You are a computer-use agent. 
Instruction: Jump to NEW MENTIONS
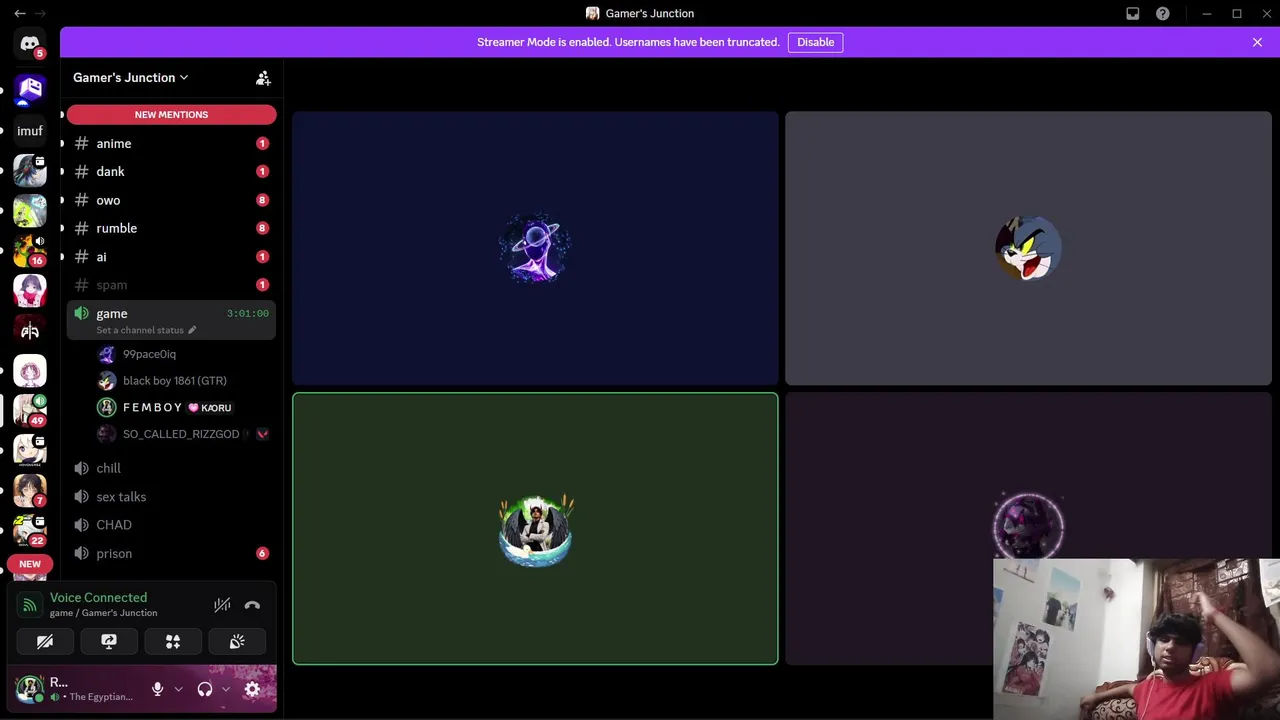click(171, 115)
